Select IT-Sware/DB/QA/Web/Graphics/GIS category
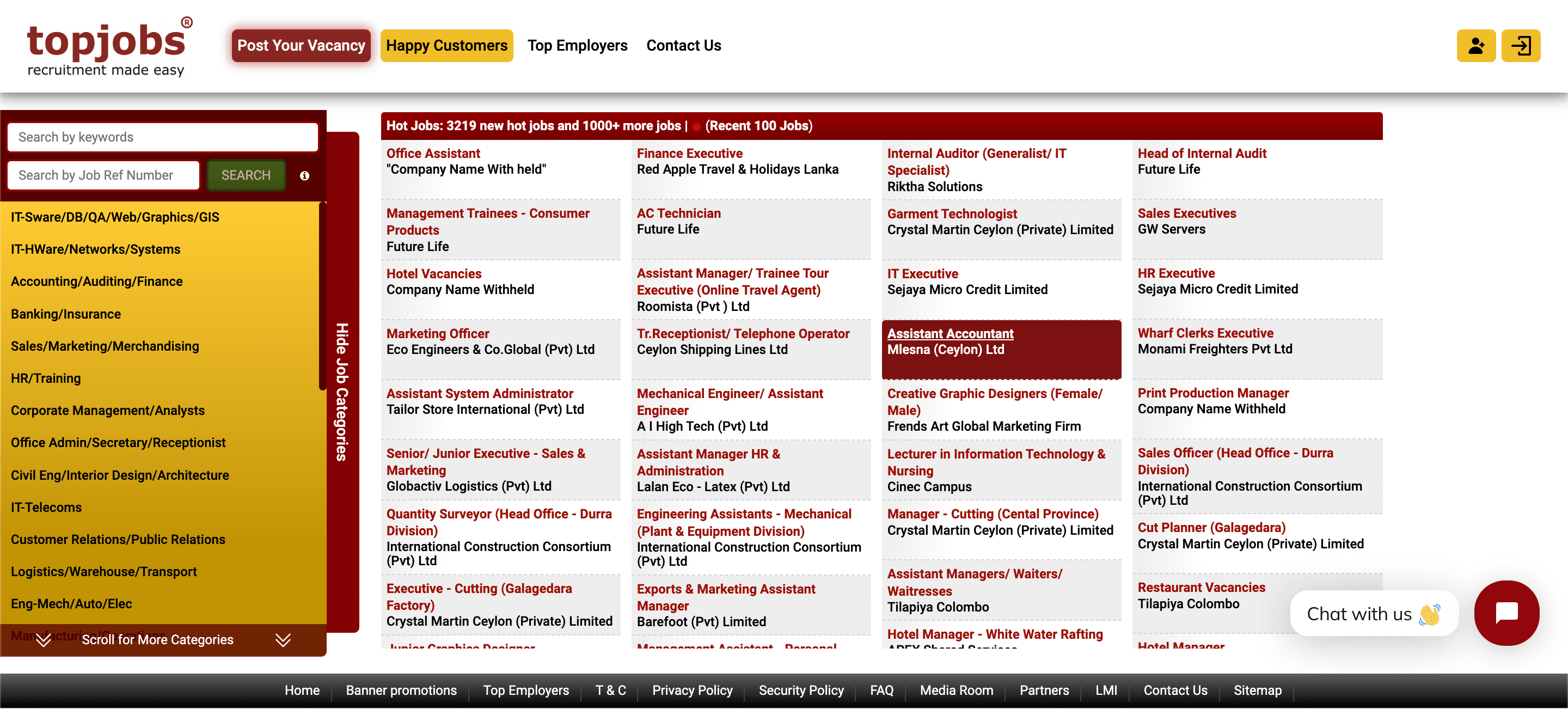Viewport: 1568px width, 709px height. pyautogui.click(x=115, y=217)
